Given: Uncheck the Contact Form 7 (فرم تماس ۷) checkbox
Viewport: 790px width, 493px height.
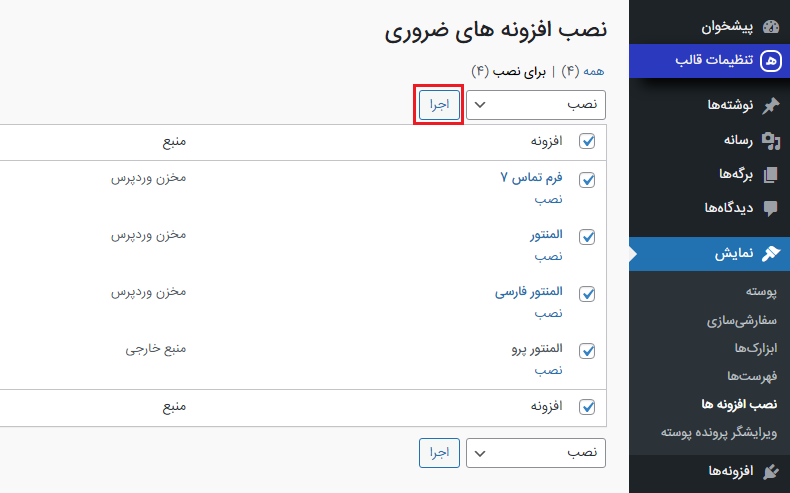Looking at the screenshot, I should coord(588,180).
